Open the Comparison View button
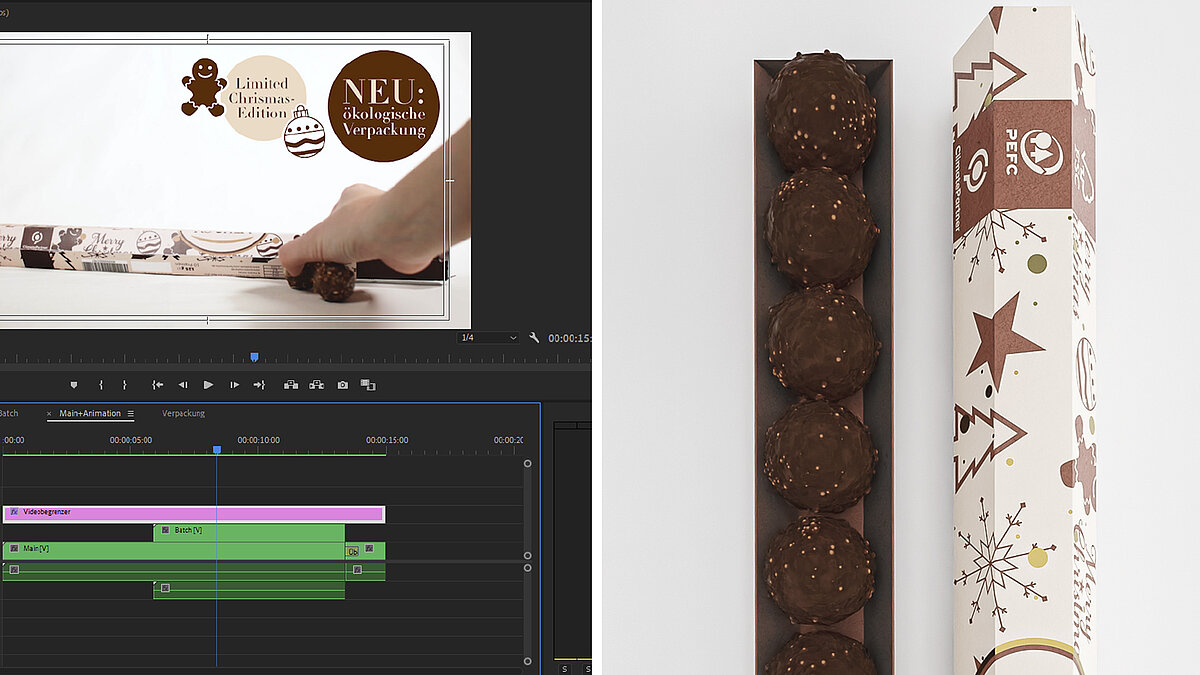 (x=368, y=385)
